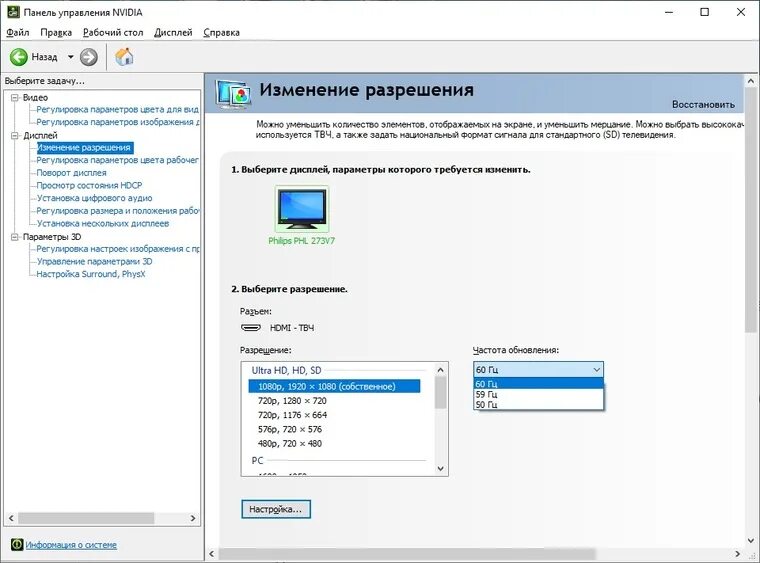760x563 pixels.
Task: Click the PC group header in resolution list
Action: [x=257, y=461]
